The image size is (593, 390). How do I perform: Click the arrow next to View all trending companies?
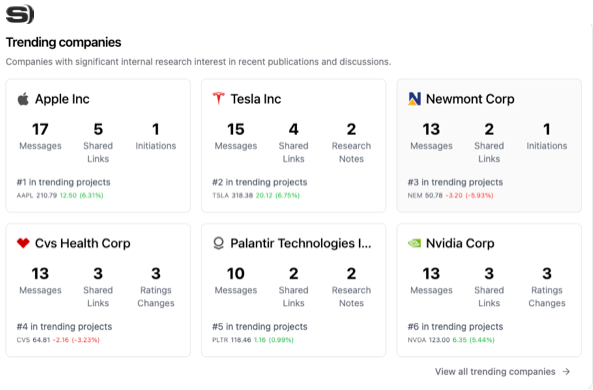566,372
